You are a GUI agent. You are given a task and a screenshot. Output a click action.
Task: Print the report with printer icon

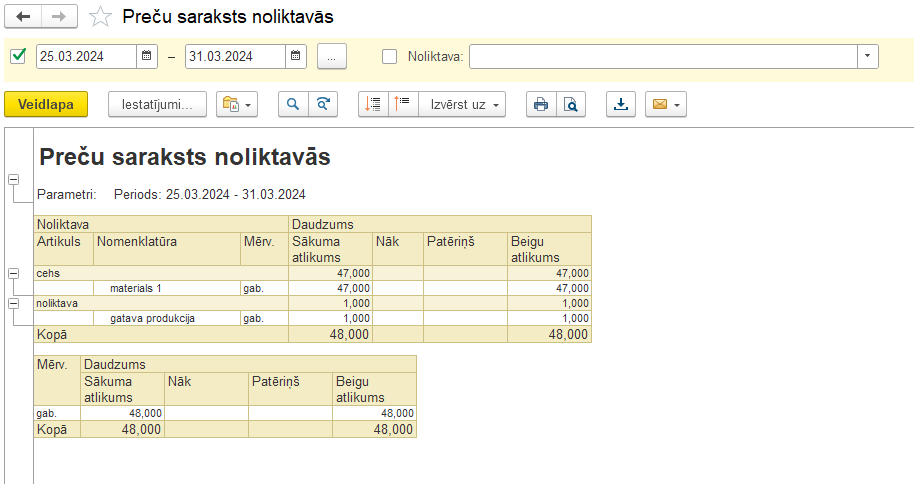click(541, 104)
